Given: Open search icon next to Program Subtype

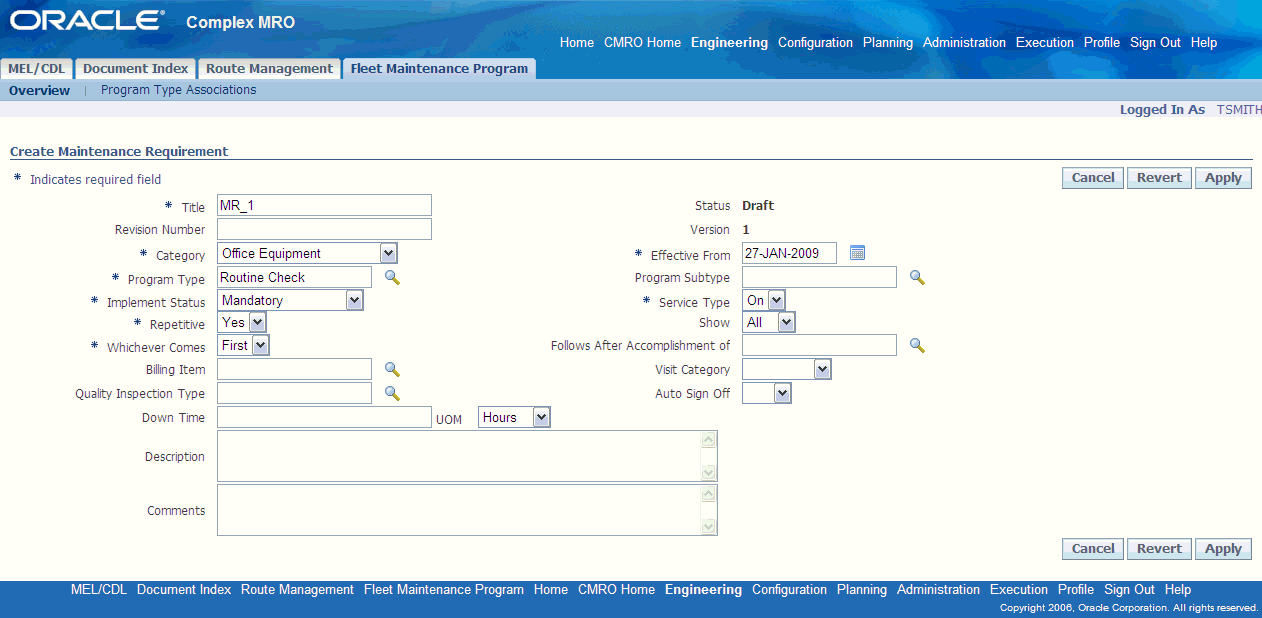Looking at the screenshot, I should 917,277.
